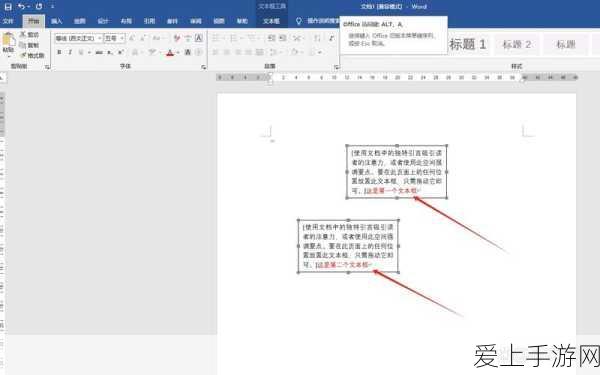Align the text right
600x375 pixels.
238,52
